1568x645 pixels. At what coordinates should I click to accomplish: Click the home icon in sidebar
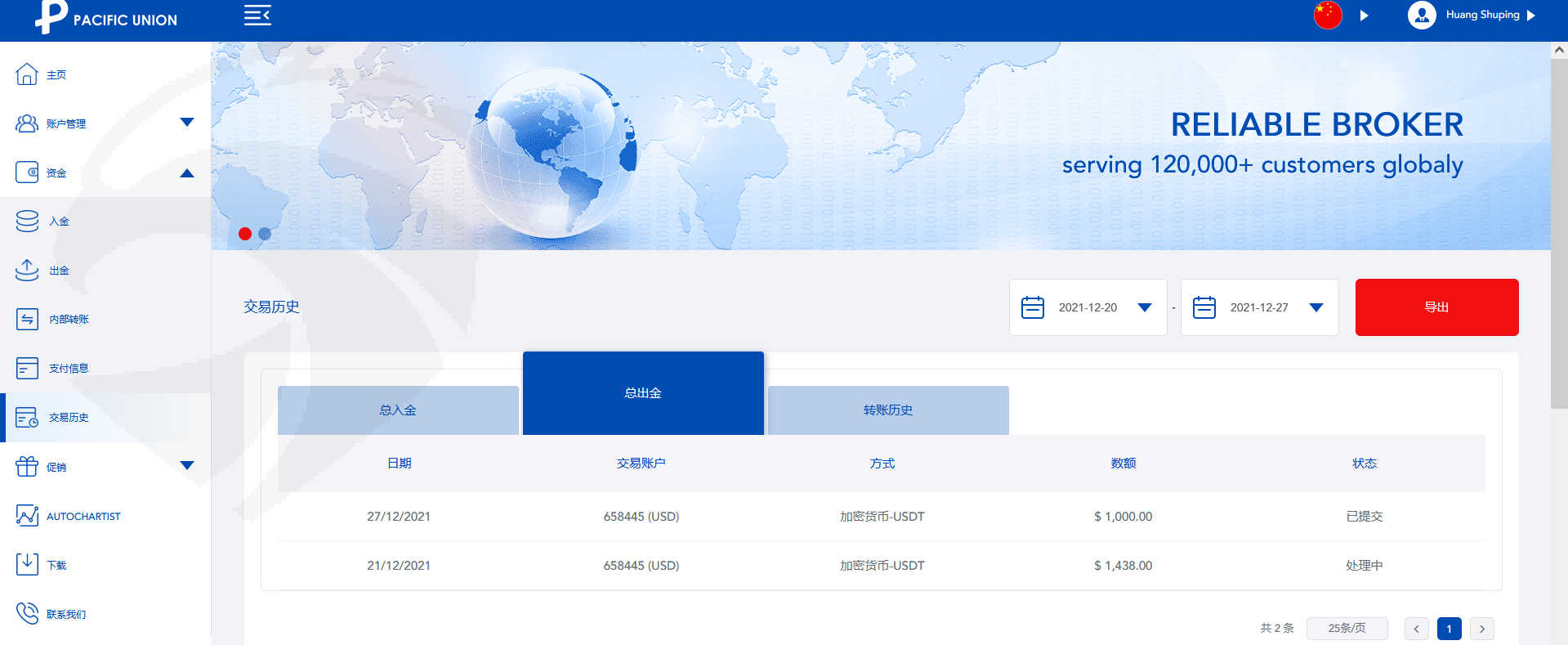pyautogui.click(x=27, y=74)
